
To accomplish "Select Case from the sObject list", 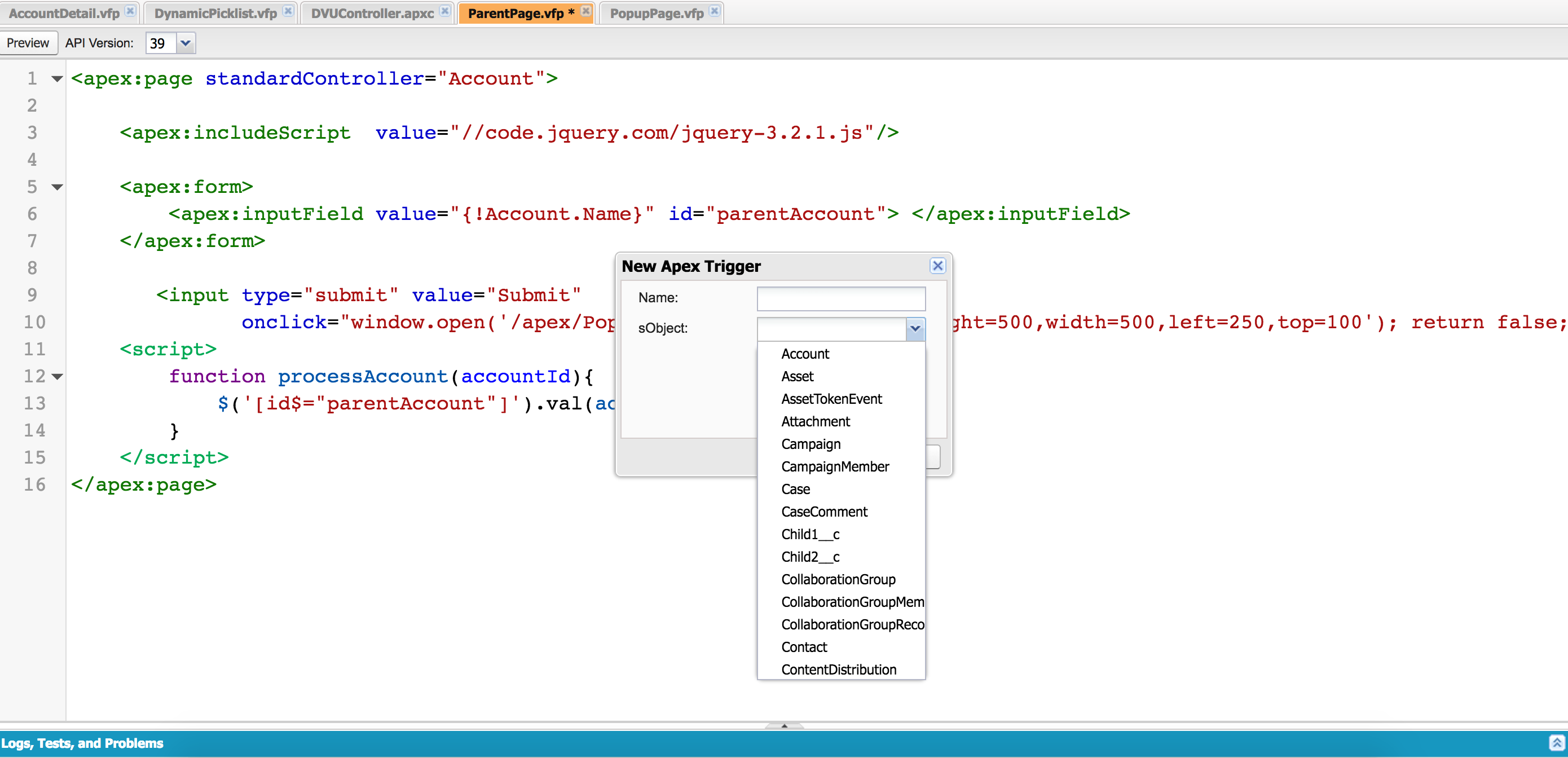I will pyautogui.click(x=840, y=489).
